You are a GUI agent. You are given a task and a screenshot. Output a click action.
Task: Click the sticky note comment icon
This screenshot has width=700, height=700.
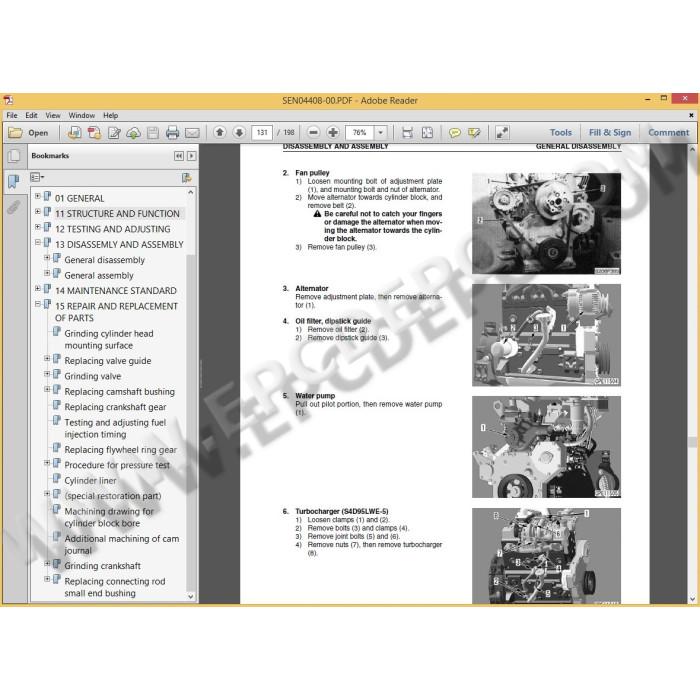[x=454, y=133]
